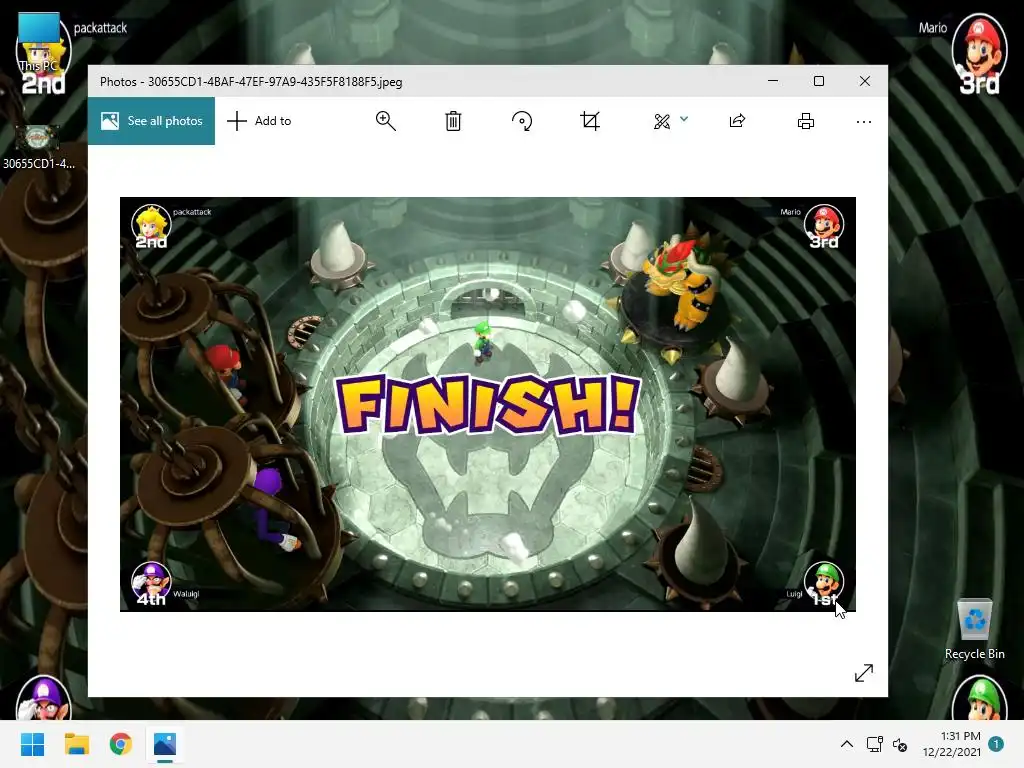This screenshot has width=1024, height=768.
Task: Click the muted volume tray icon
Action: point(900,744)
